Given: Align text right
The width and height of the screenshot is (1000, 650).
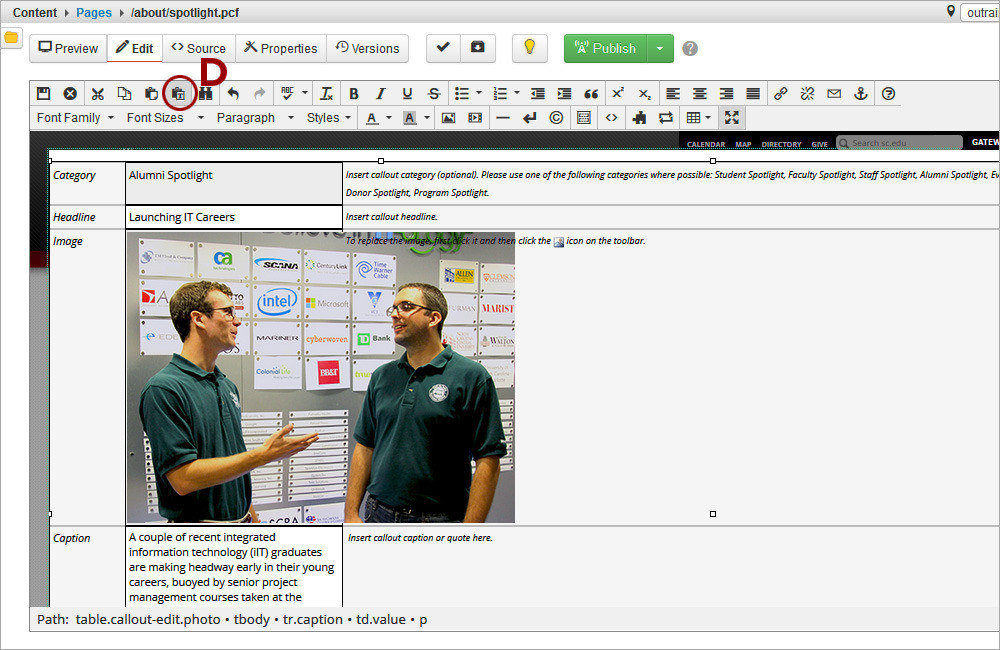Looking at the screenshot, I should click(726, 94).
